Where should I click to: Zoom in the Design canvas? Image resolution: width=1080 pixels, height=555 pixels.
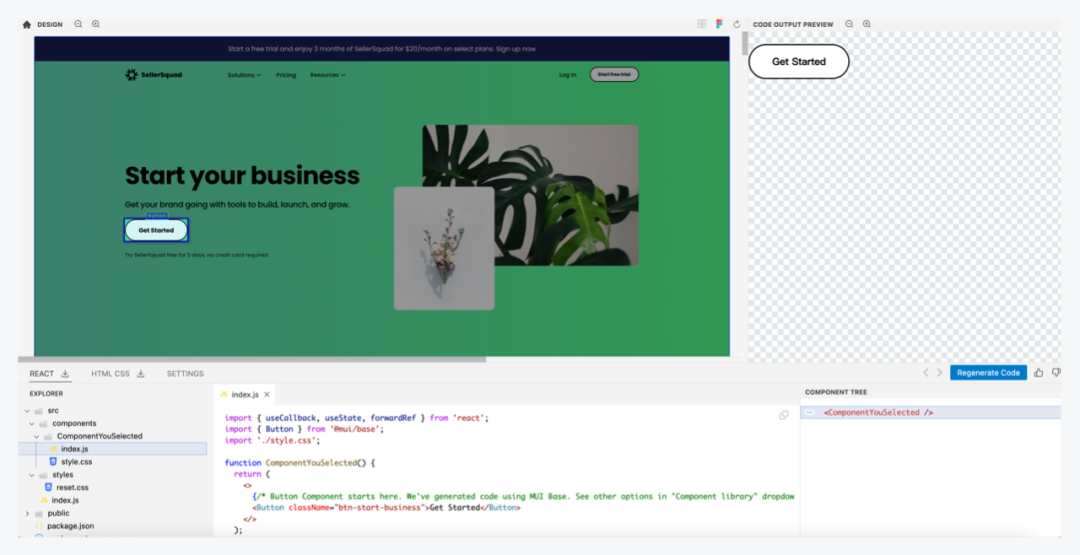click(x=96, y=24)
